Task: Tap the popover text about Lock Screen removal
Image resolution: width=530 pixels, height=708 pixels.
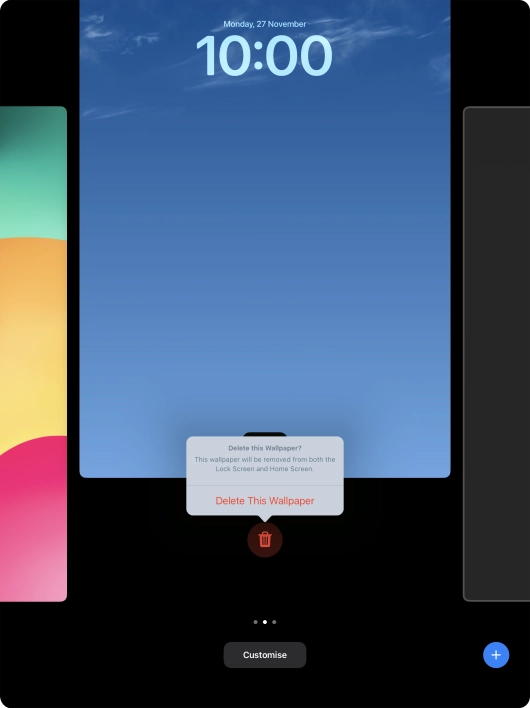Action: tap(265, 464)
